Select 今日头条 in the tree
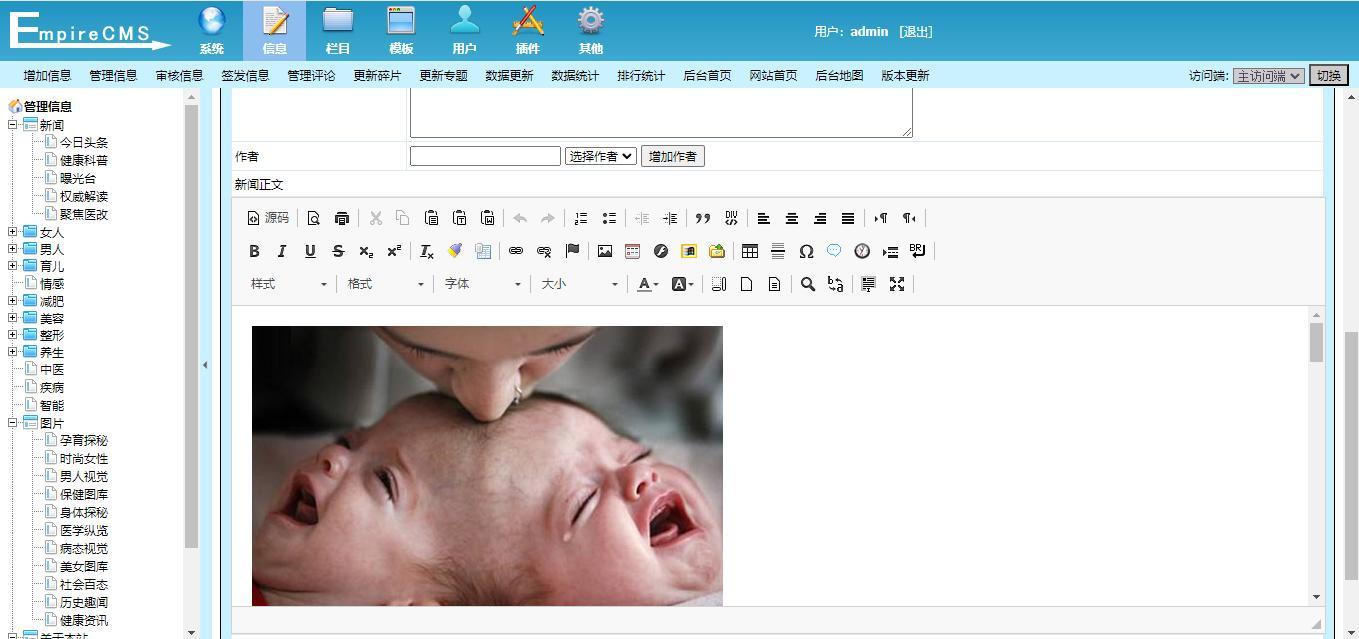Screen dimensions: 1359x639 coord(84,143)
